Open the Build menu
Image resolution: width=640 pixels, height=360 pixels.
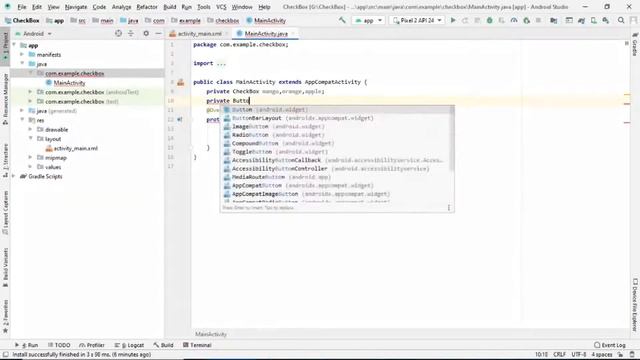pyautogui.click(x=169, y=7)
